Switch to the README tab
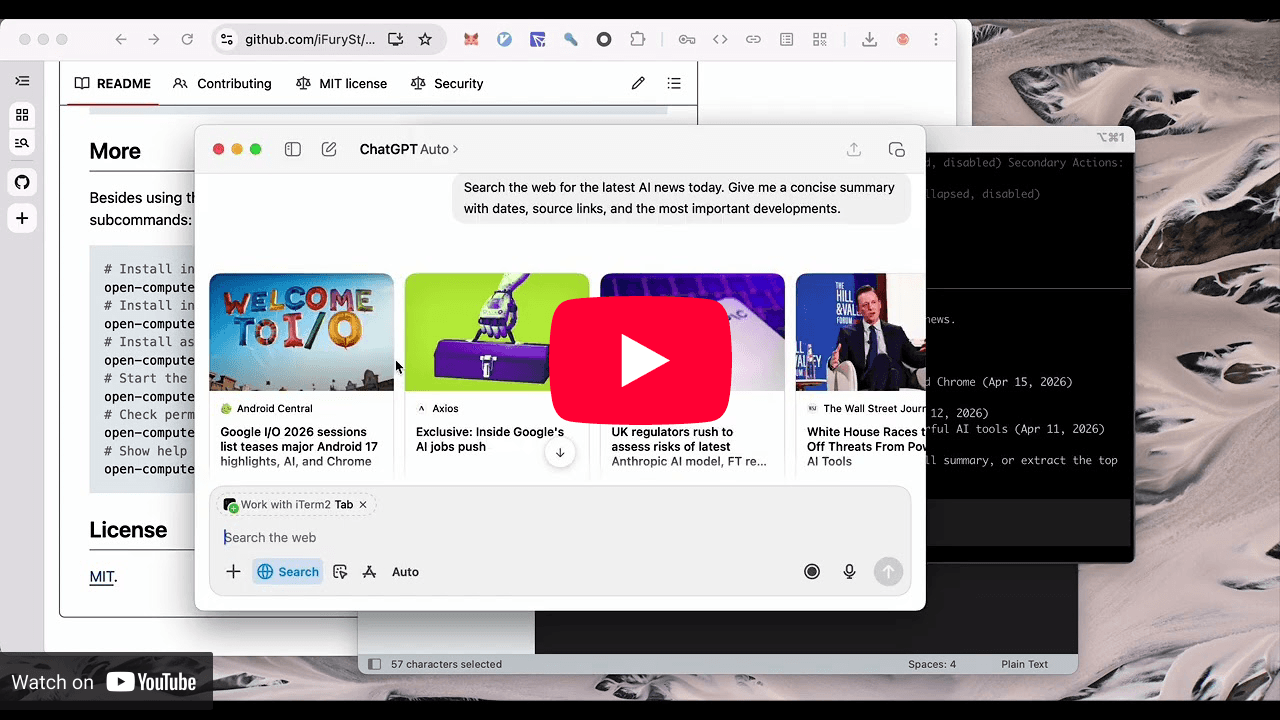This screenshot has width=1280, height=720. (113, 84)
